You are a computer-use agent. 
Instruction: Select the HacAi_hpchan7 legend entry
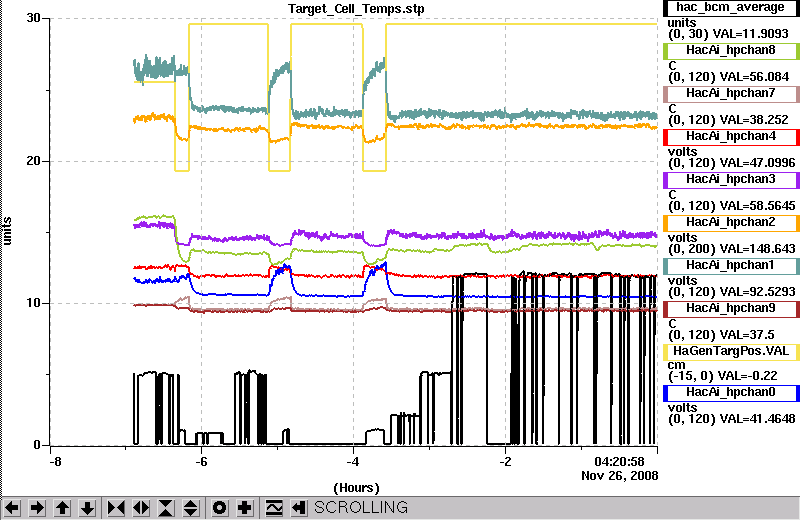(x=731, y=93)
